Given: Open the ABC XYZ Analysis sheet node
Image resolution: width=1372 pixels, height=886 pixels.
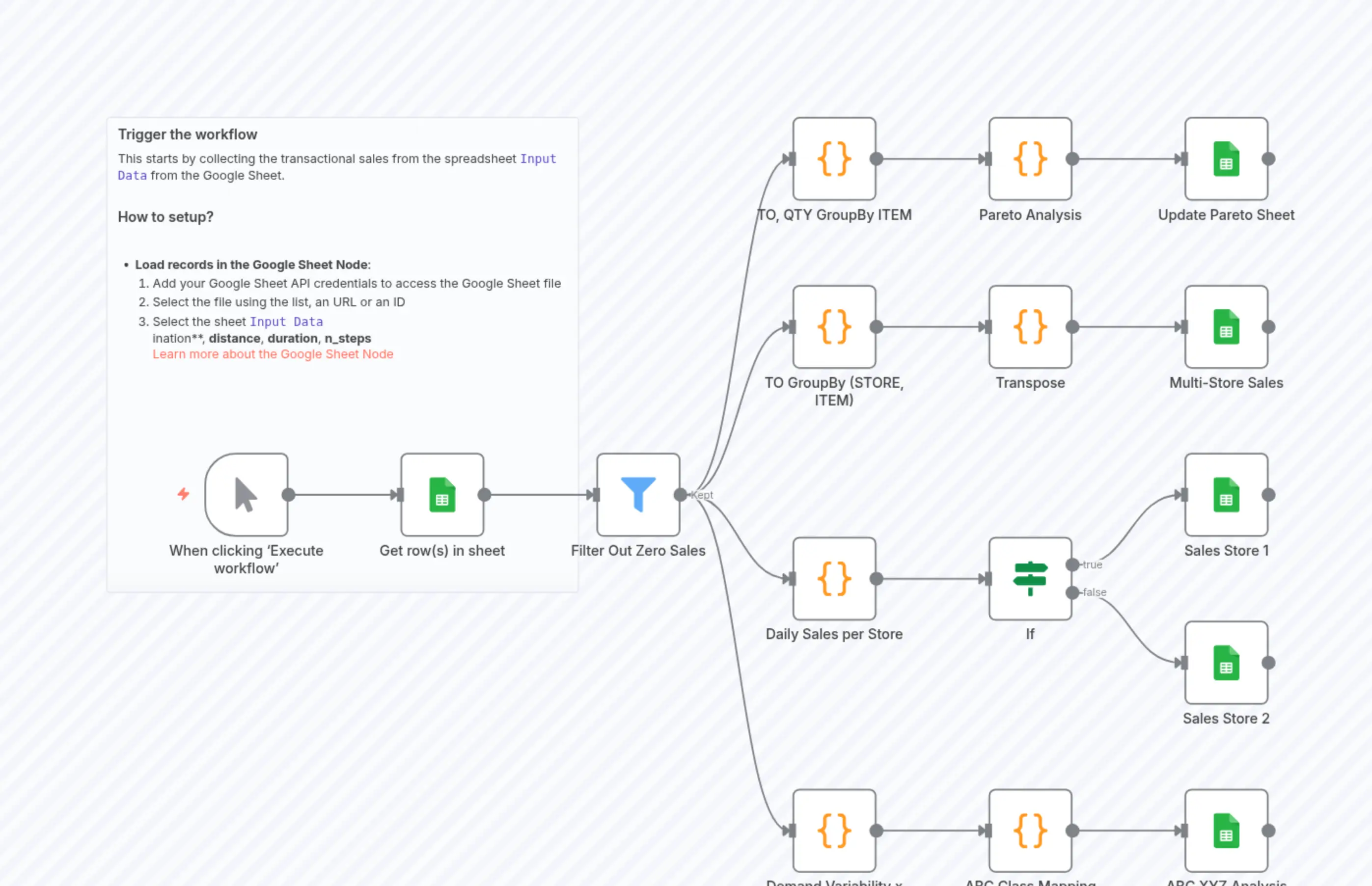Looking at the screenshot, I should tap(1226, 831).
